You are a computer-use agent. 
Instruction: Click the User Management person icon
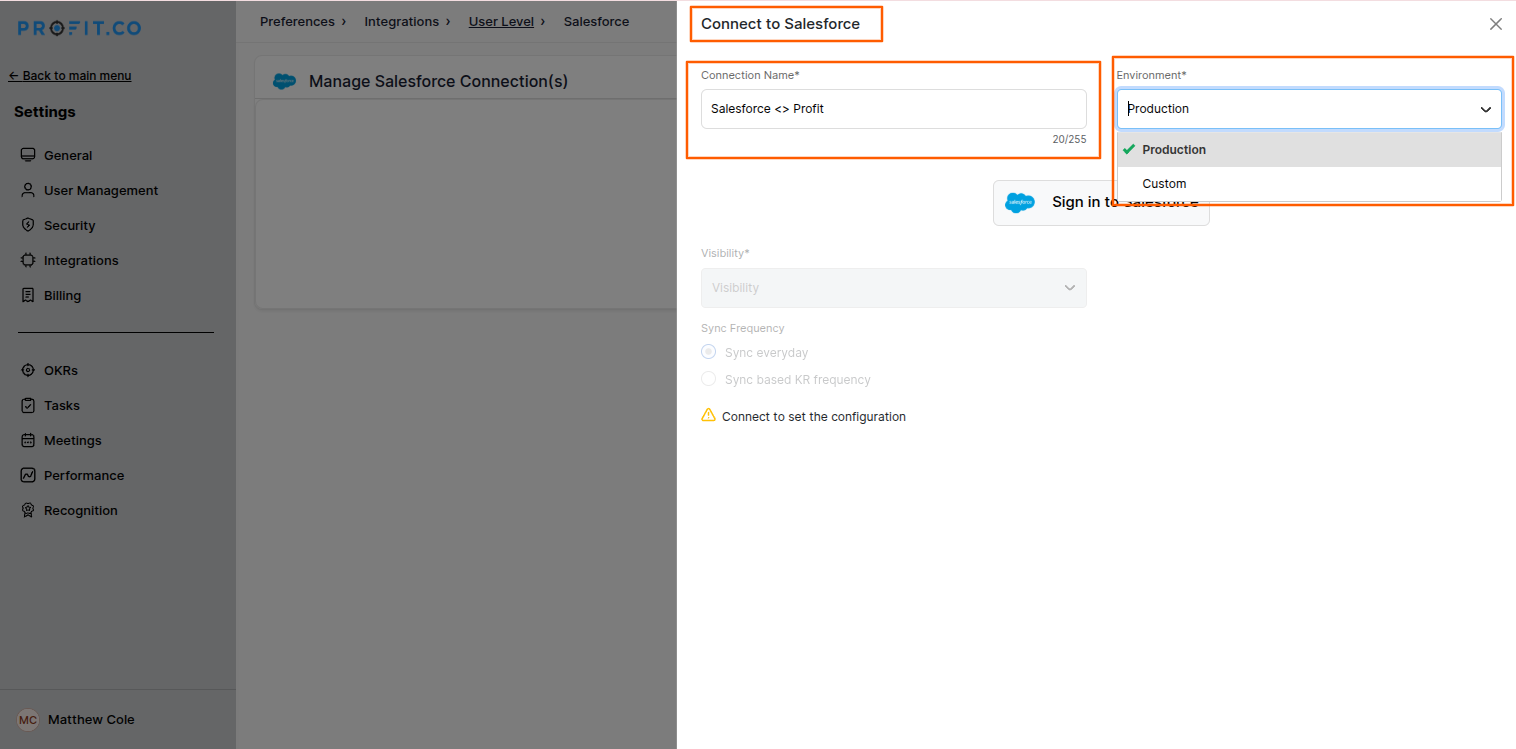click(x=28, y=190)
